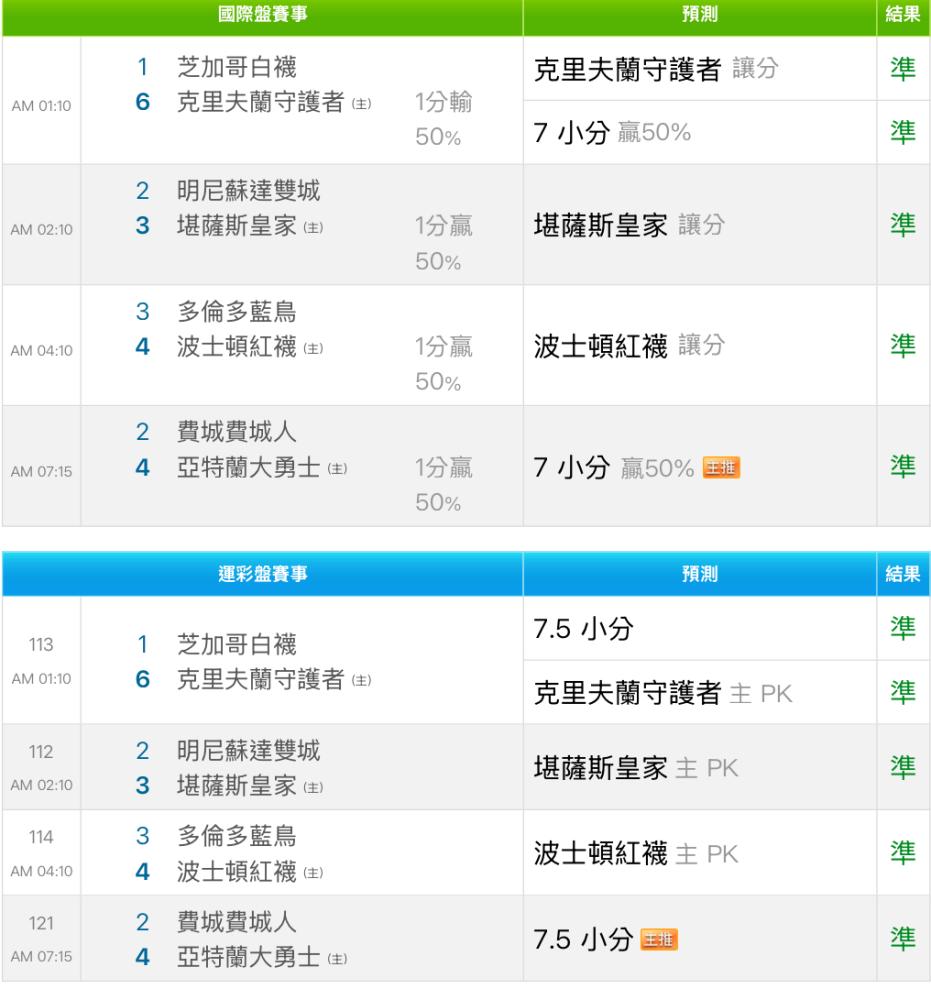Click the 準 result for 克里夫蘭守護者 讓分
This screenshot has width=931, height=1000.
(x=903, y=69)
